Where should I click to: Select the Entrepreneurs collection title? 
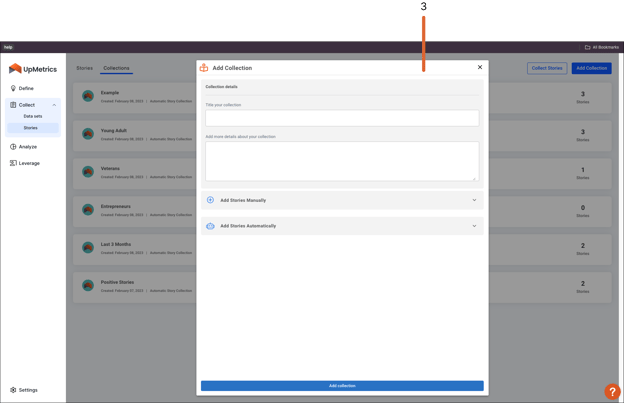(116, 206)
